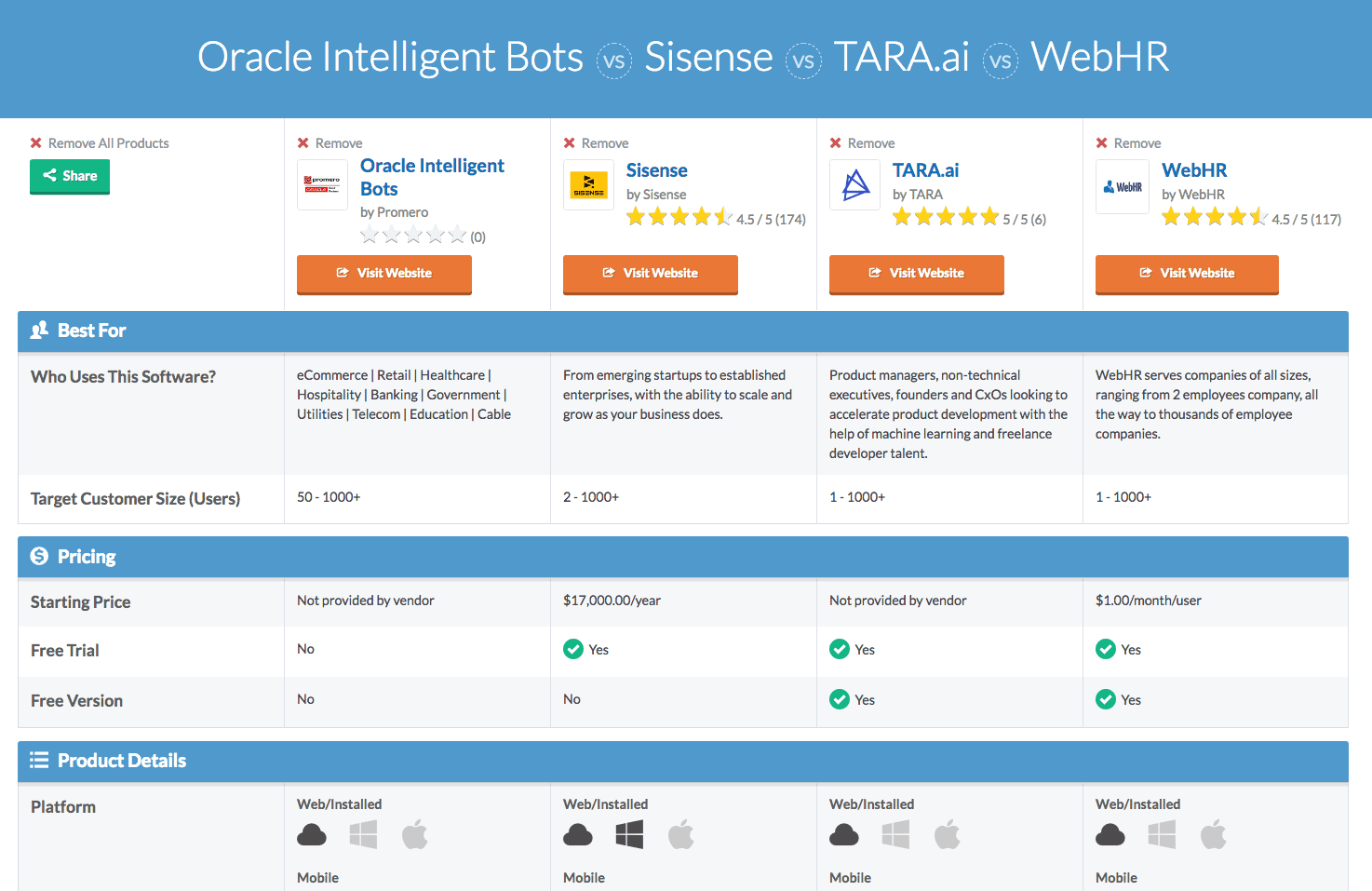The height and width of the screenshot is (891, 1372).
Task: Click the Platform row label
Action: click(63, 807)
